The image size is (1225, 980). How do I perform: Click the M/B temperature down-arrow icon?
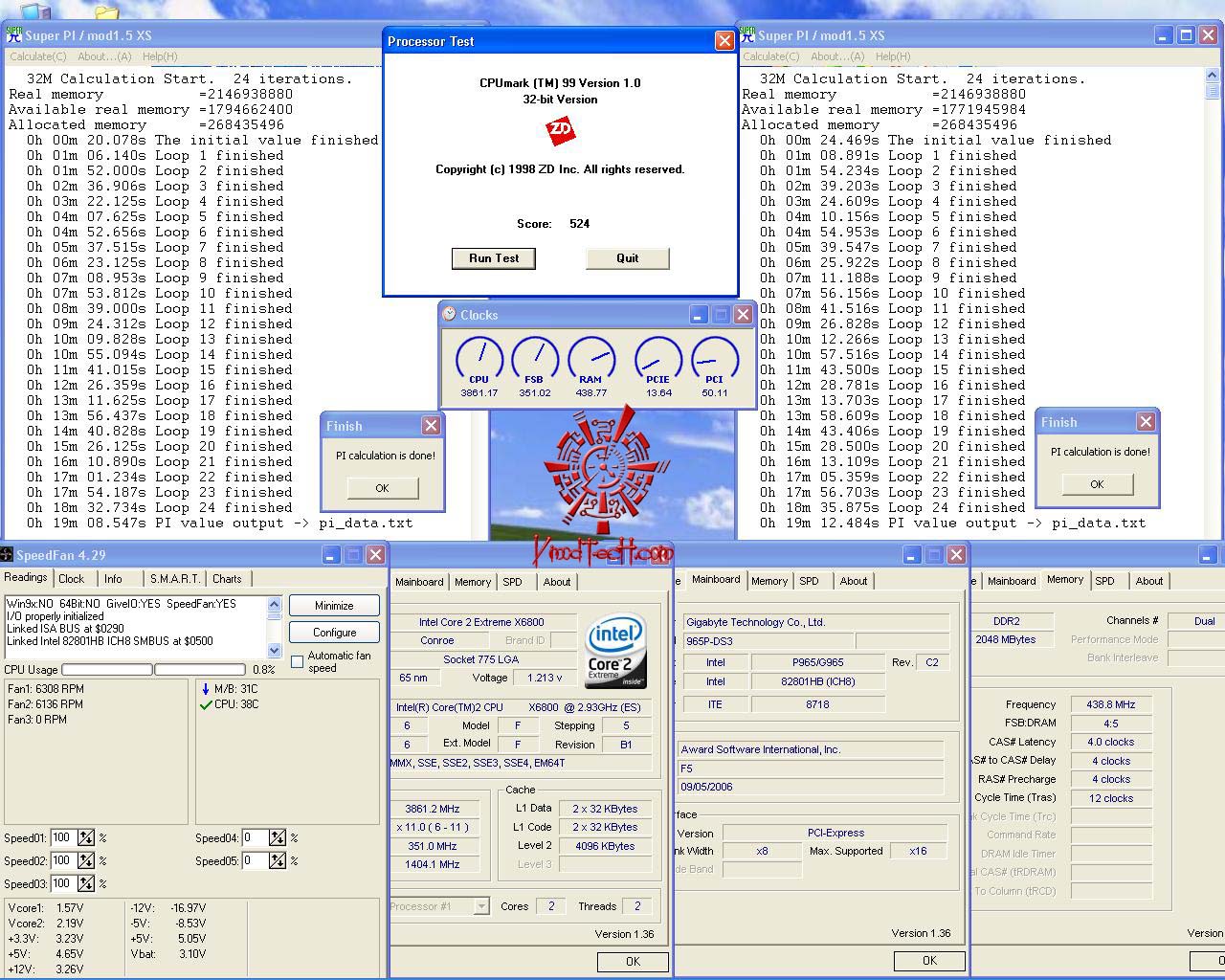tap(205, 689)
